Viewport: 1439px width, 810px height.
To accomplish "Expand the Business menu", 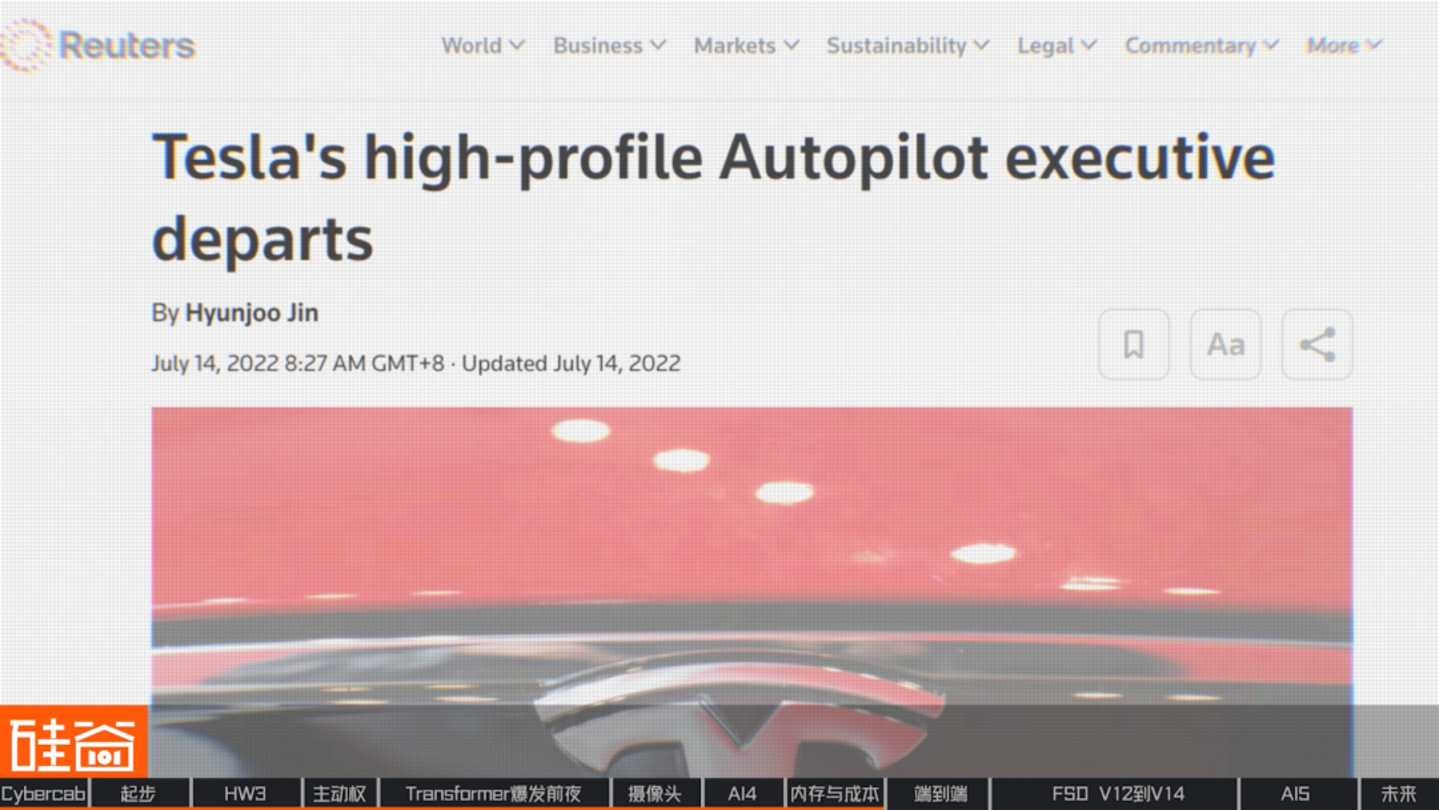I will tap(609, 45).
